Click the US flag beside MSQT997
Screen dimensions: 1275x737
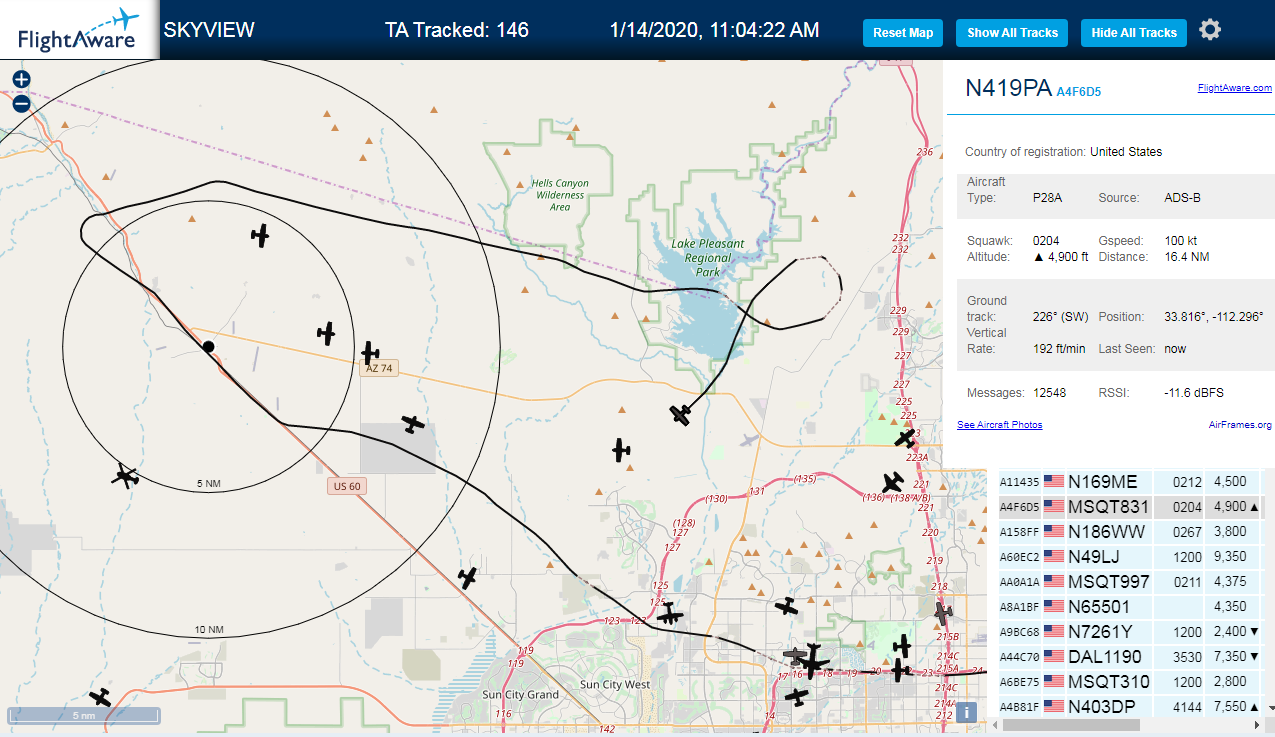1054,581
